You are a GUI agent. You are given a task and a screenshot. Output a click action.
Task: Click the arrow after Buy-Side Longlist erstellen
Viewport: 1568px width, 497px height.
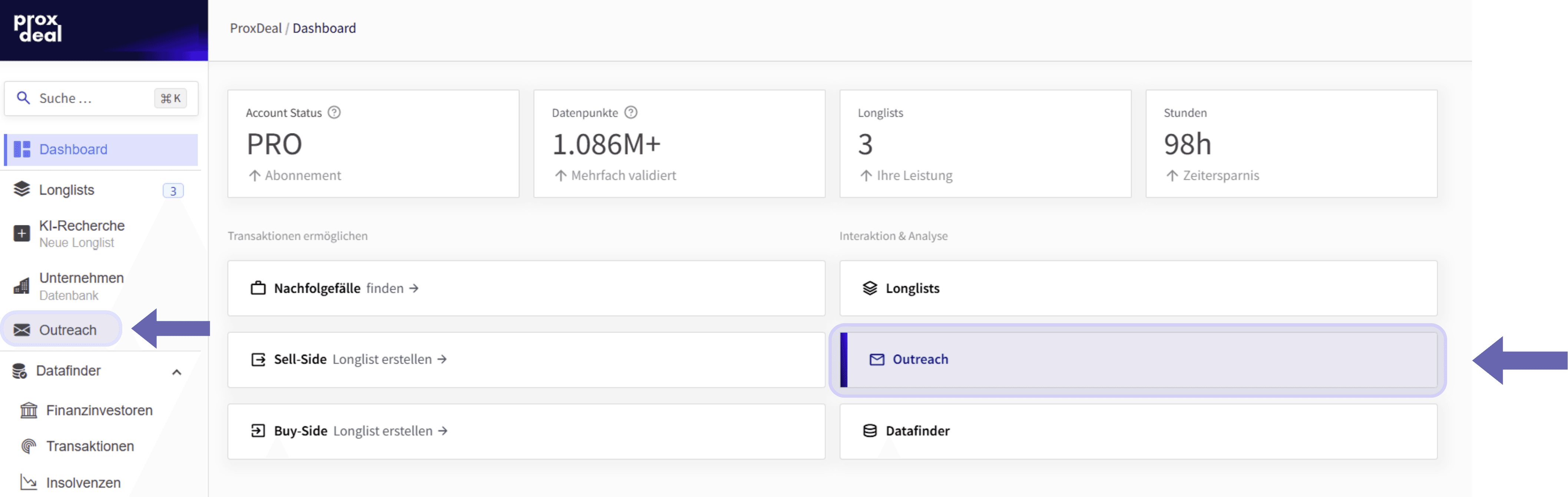(x=443, y=431)
